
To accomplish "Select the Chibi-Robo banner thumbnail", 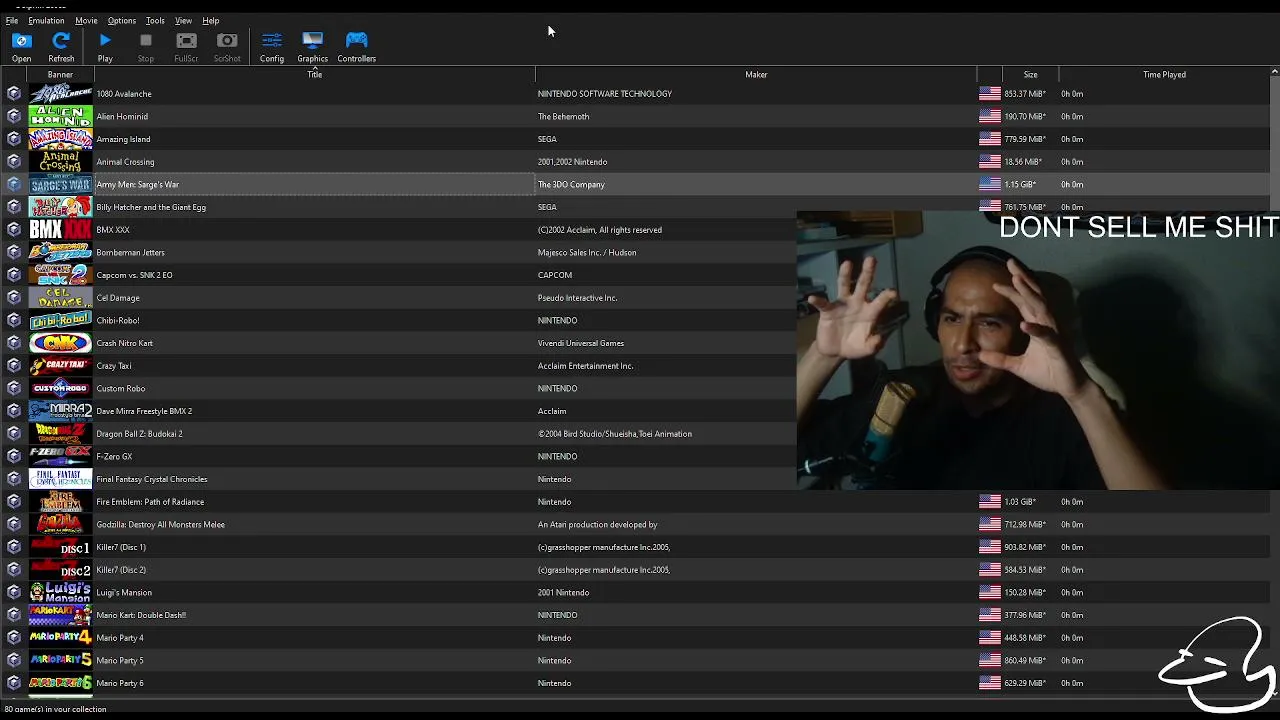I will click(x=61, y=321).
